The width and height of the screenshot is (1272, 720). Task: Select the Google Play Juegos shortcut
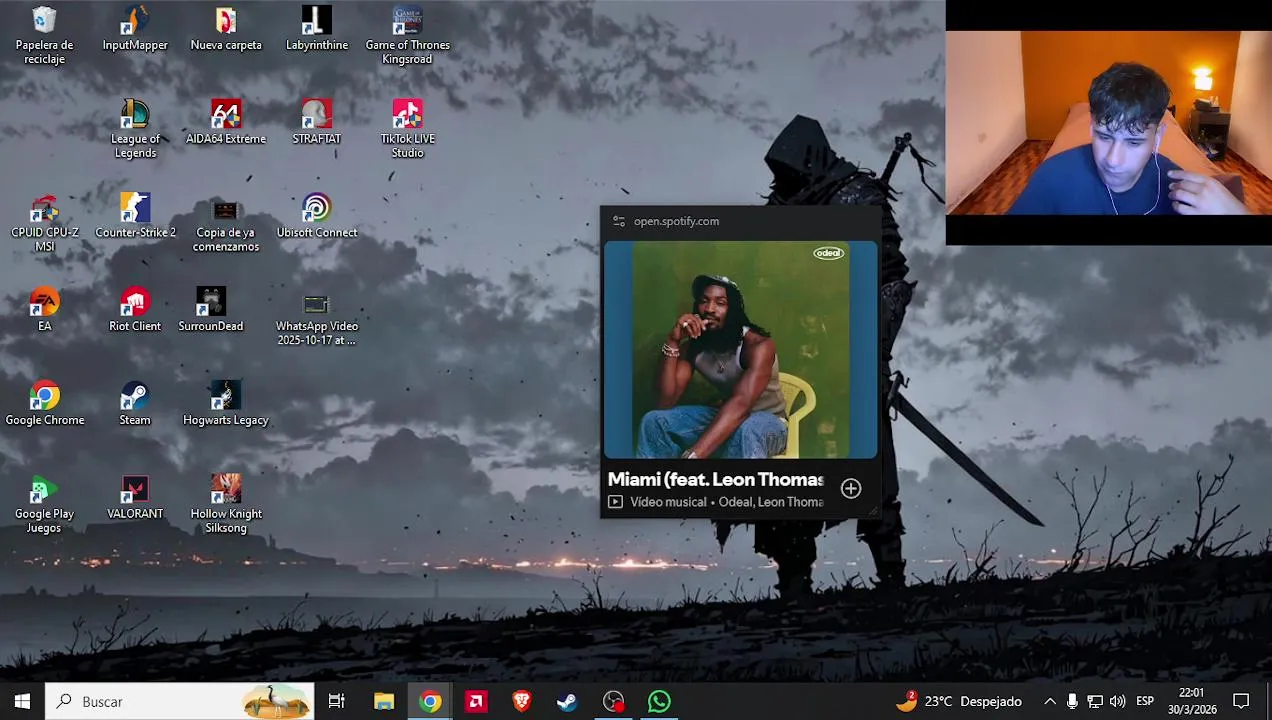pyautogui.click(x=44, y=503)
